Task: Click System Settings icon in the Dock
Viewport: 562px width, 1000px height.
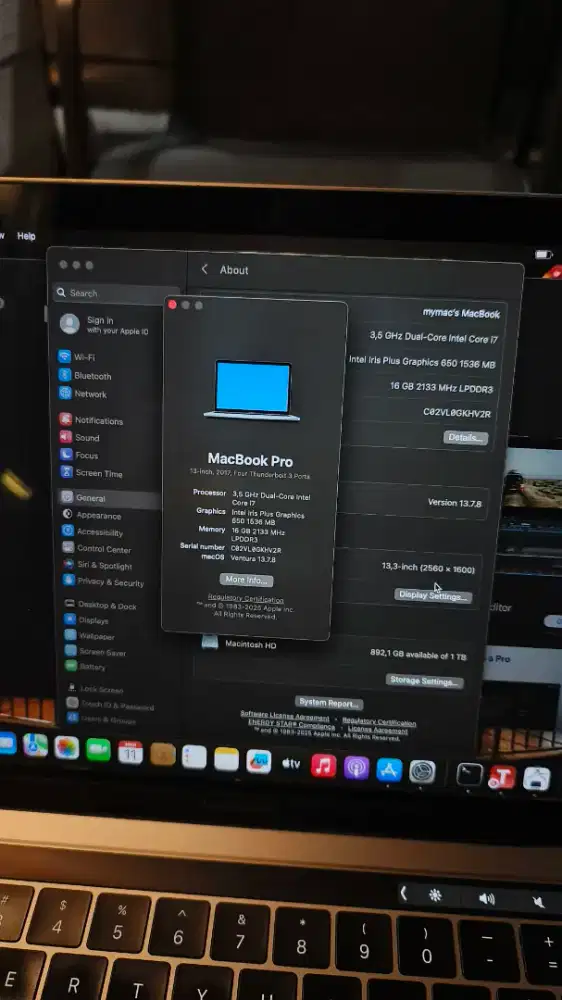Action: coord(422,772)
